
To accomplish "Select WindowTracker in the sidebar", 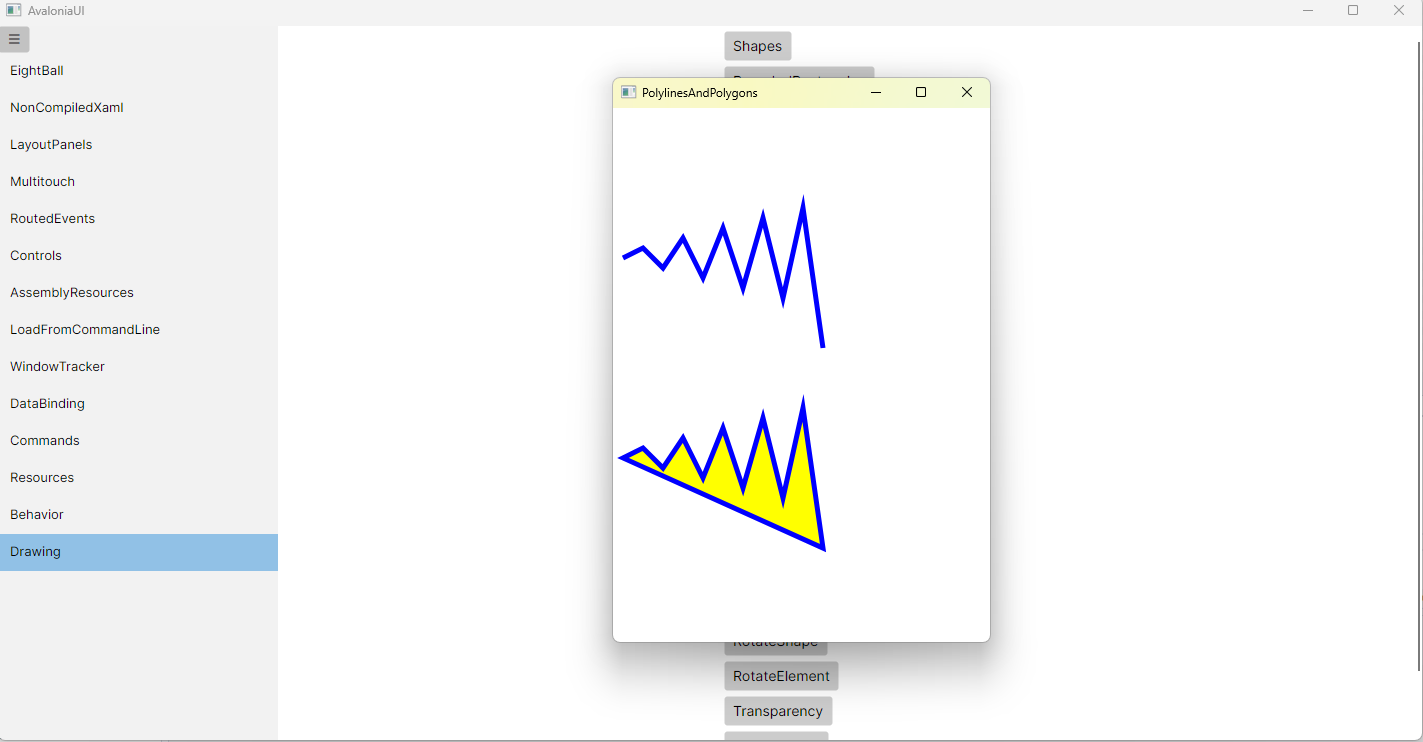I will 139,367.
